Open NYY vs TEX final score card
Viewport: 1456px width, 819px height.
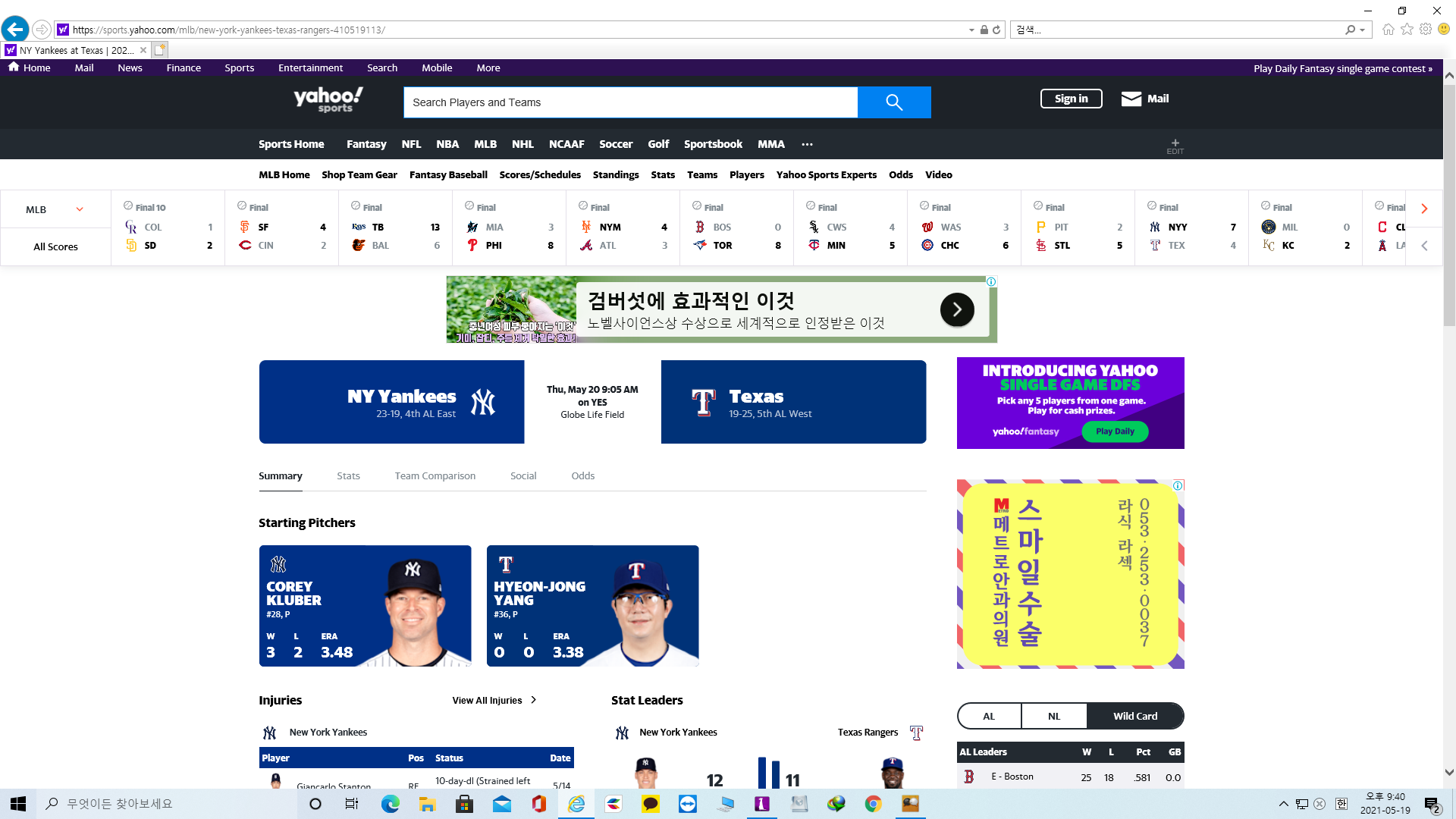point(1191,227)
